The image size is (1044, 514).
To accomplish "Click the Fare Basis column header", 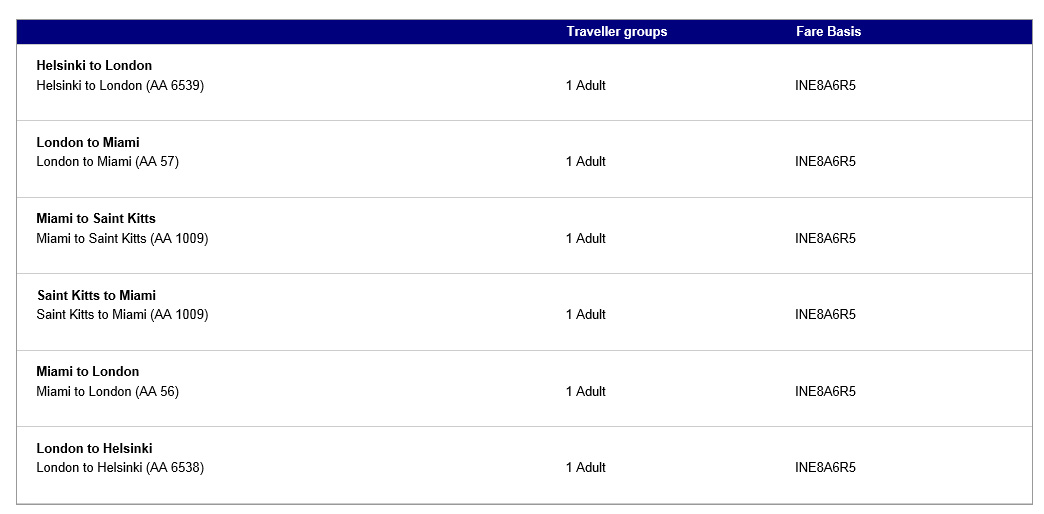I will click(x=828, y=32).
